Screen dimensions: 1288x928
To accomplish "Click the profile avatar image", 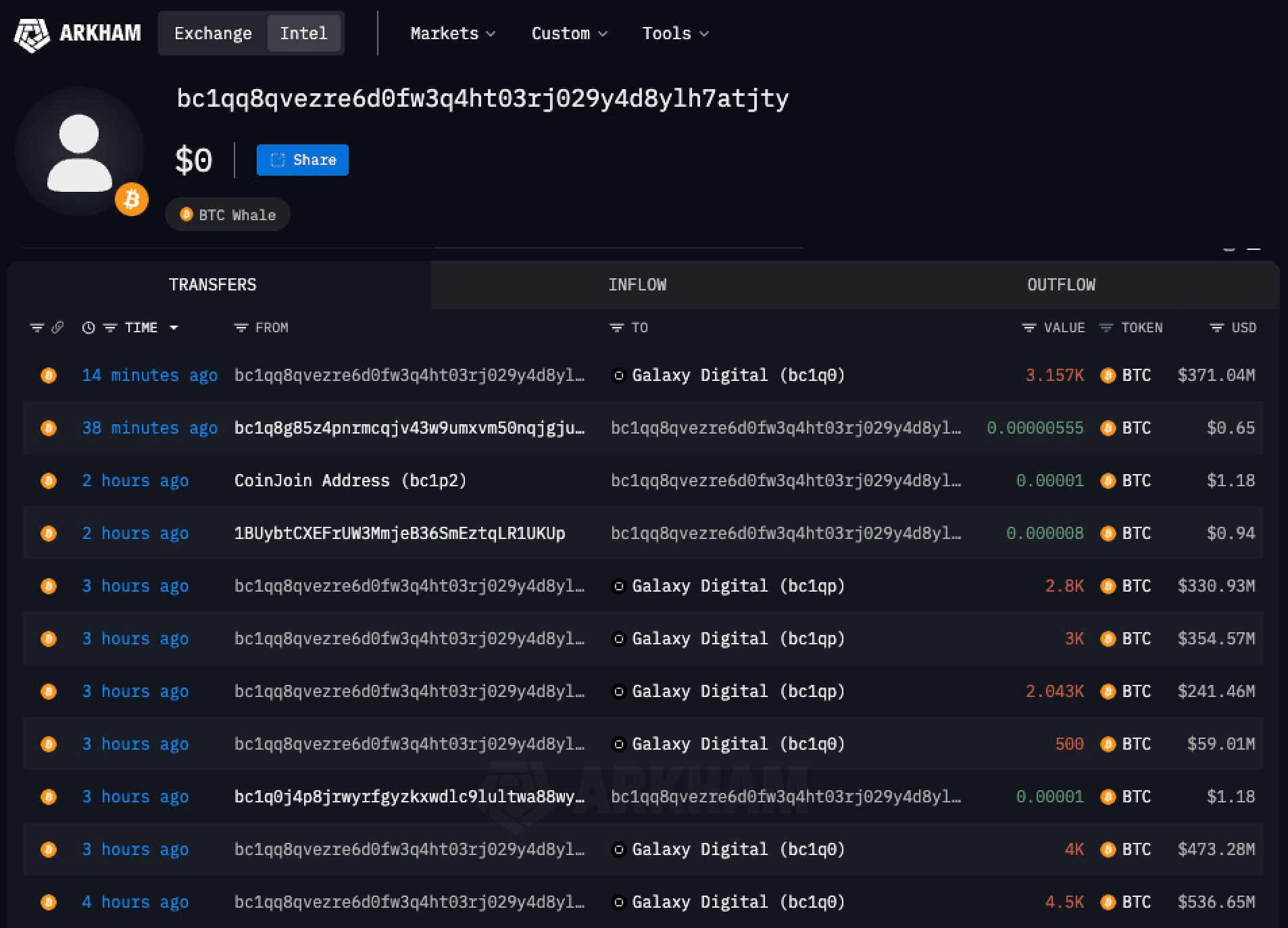I will tap(80, 151).
